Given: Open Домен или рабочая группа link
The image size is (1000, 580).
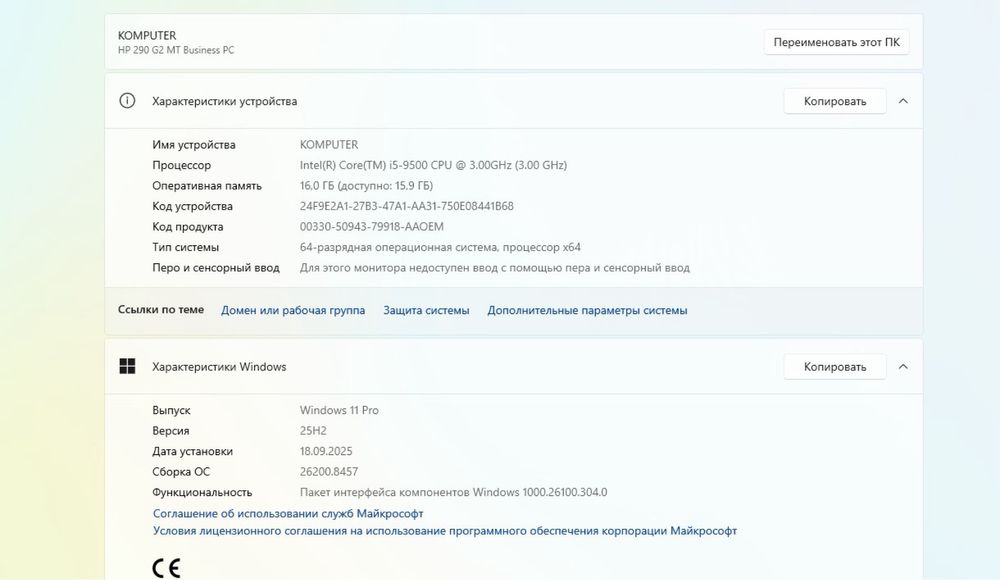Looking at the screenshot, I should 293,310.
